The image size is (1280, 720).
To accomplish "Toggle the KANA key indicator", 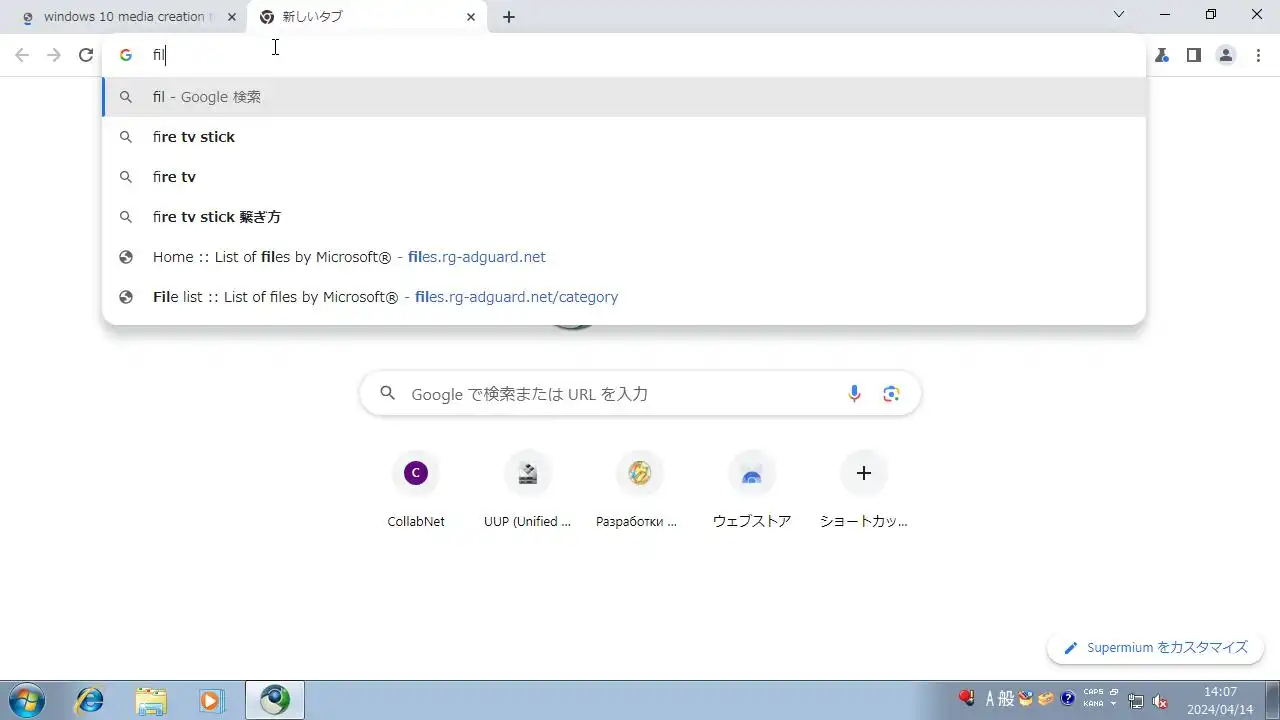I will (x=1093, y=704).
